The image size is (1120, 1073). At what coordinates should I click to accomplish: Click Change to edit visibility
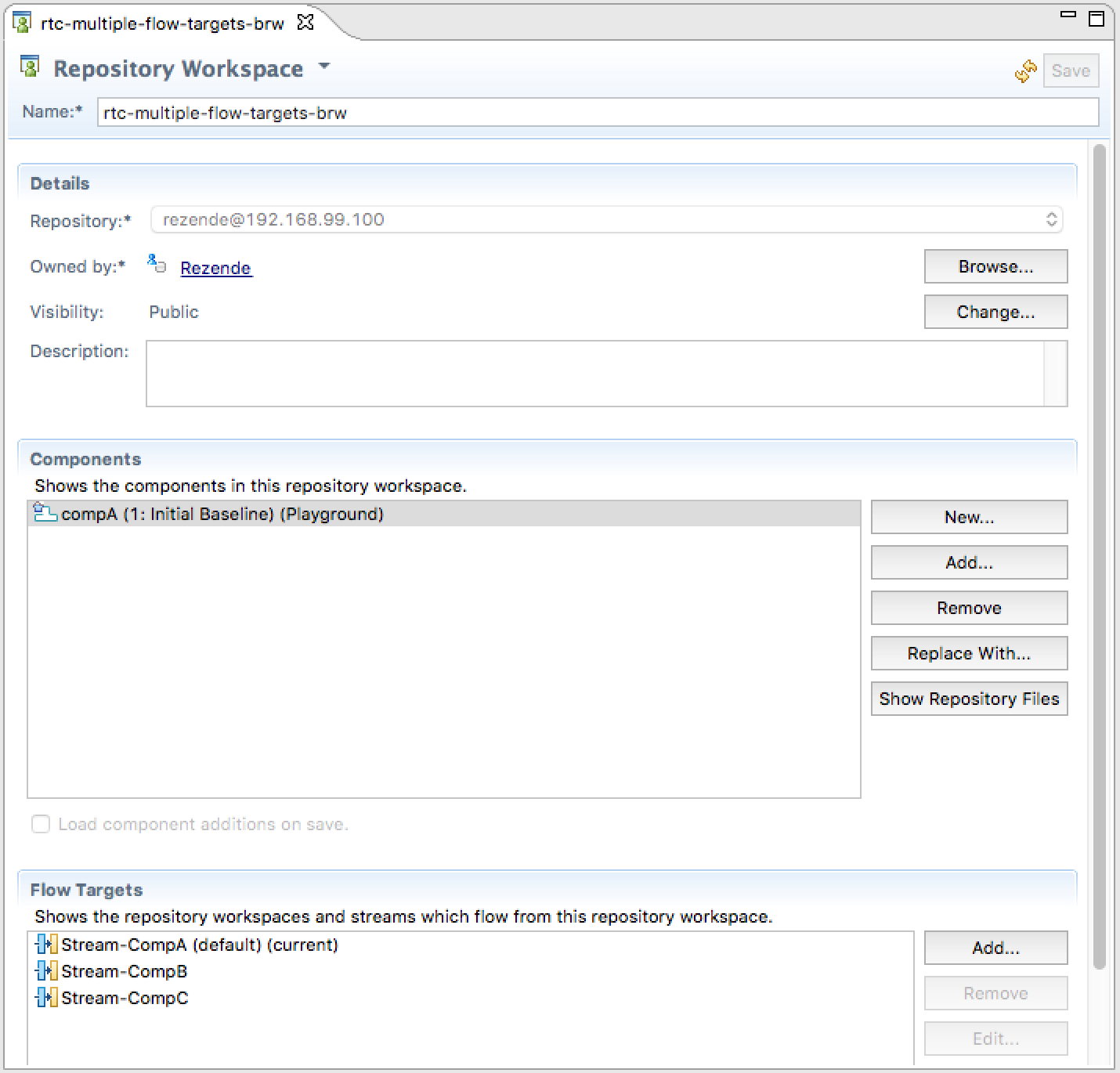coord(995,313)
